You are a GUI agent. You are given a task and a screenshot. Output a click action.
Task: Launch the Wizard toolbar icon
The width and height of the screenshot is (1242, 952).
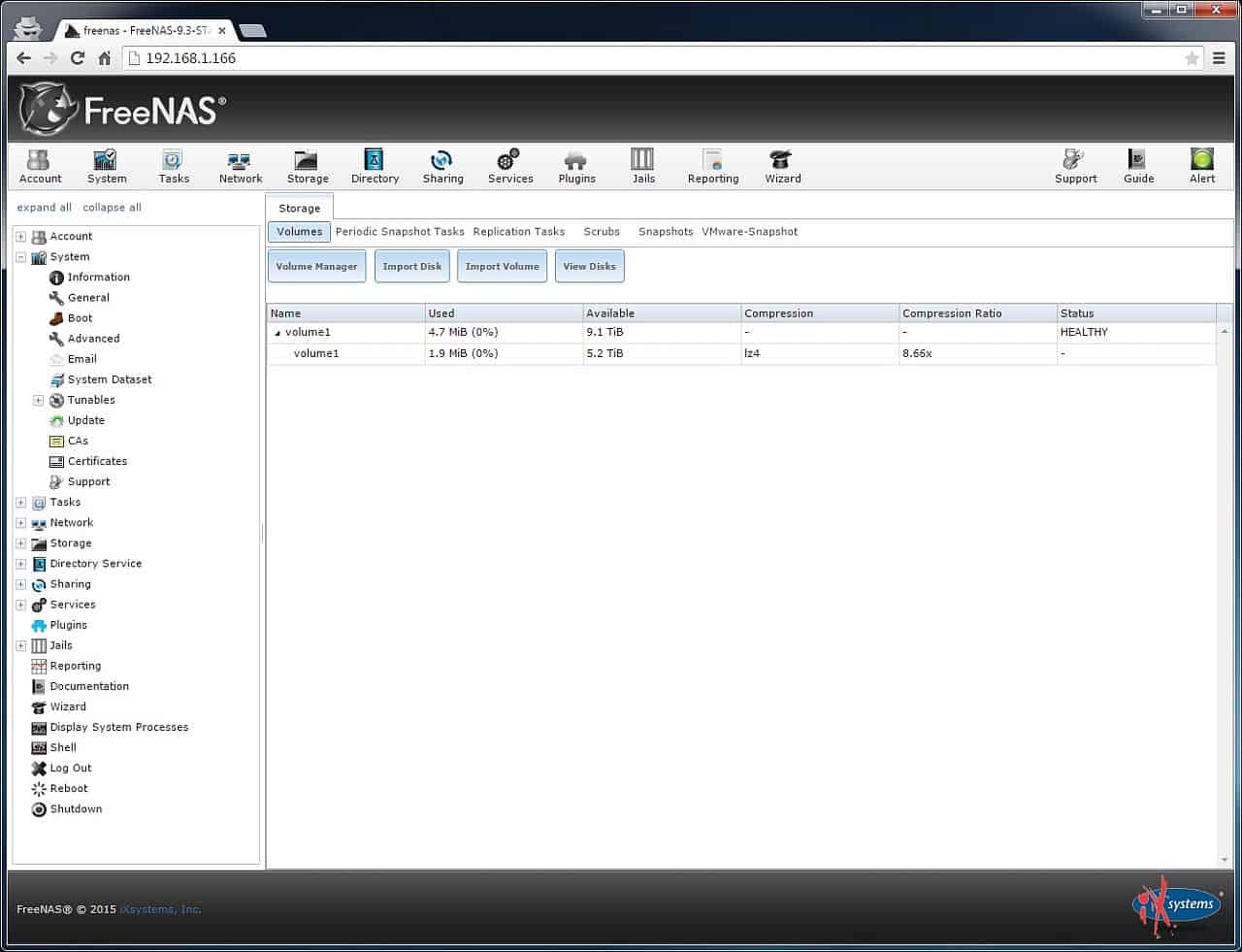[x=782, y=166]
